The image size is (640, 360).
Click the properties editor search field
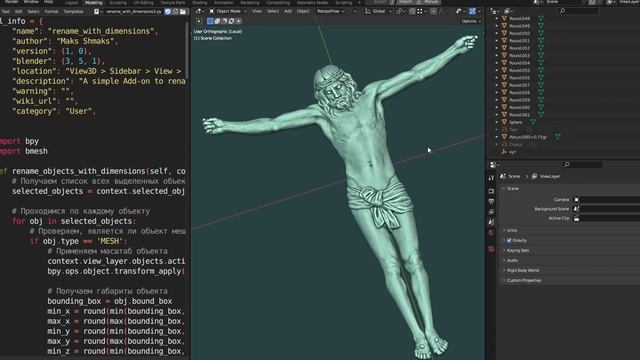pos(582,164)
